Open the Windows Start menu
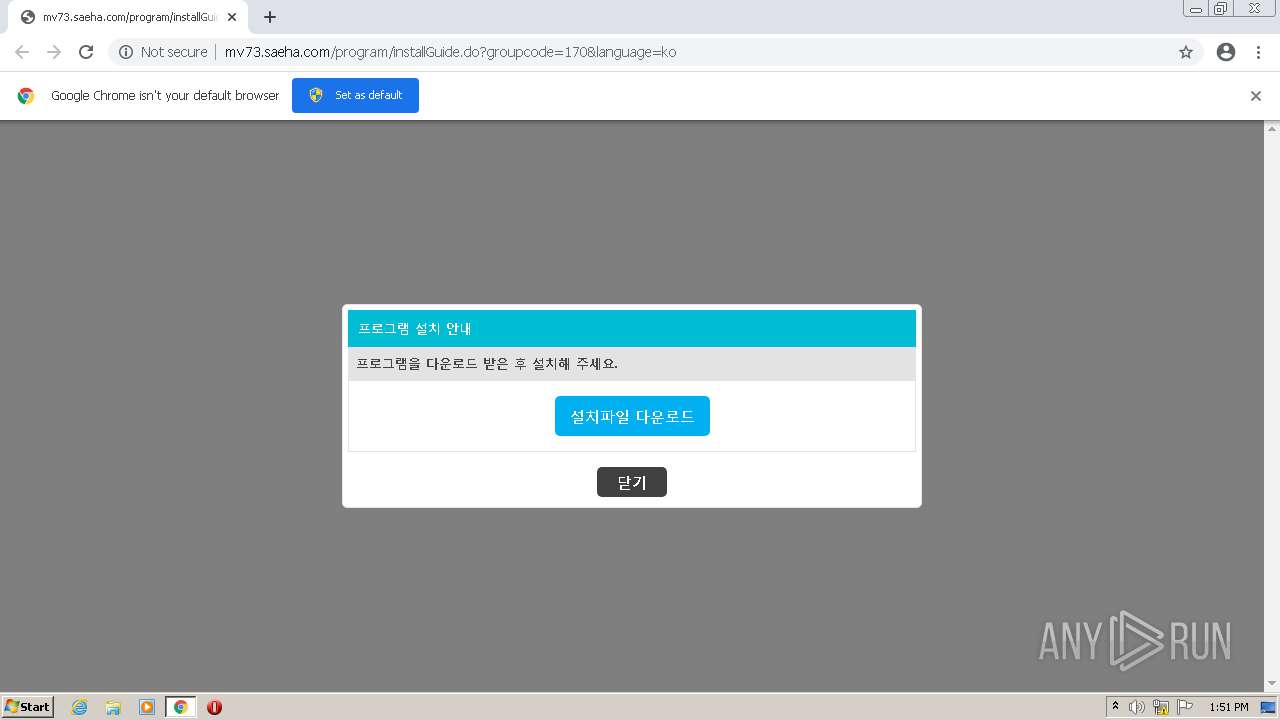This screenshot has width=1280, height=720. [27, 706]
